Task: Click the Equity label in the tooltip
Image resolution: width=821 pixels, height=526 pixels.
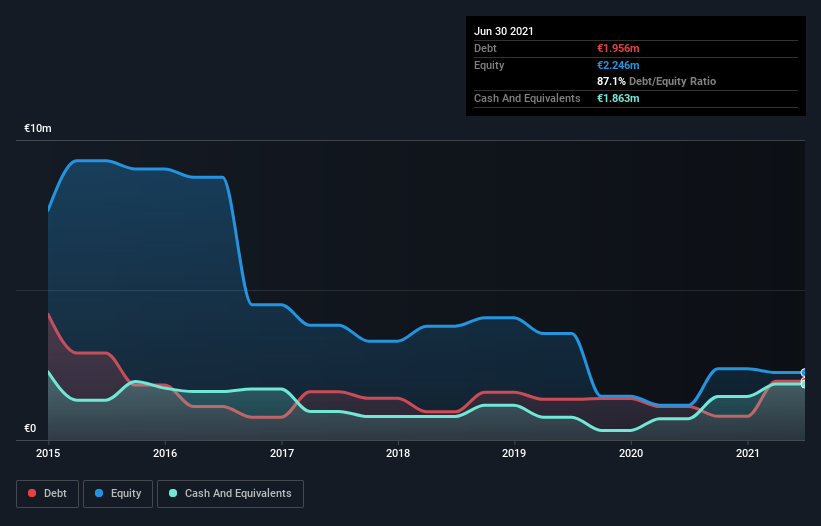Action: 489,65
